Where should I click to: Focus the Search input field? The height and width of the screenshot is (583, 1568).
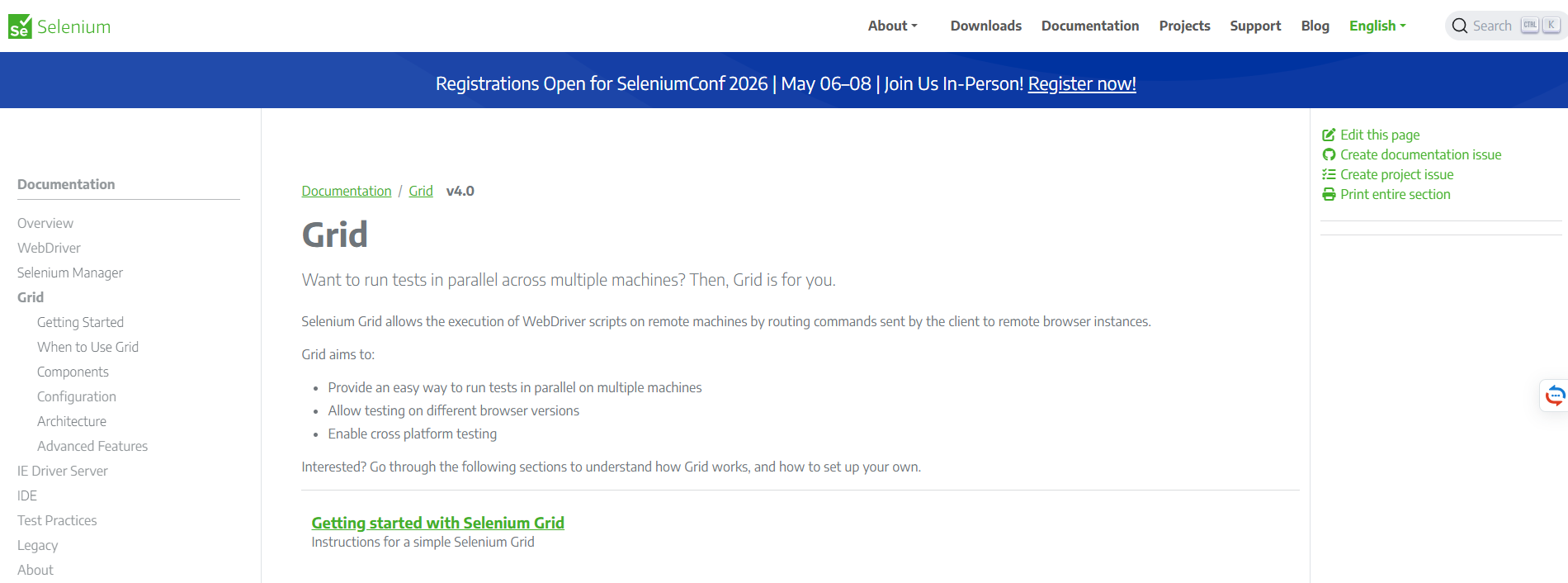1494,26
